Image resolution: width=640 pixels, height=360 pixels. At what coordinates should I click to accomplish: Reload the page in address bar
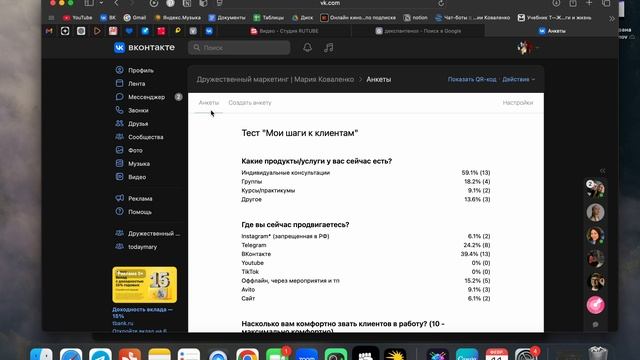click(x=441, y=3)
